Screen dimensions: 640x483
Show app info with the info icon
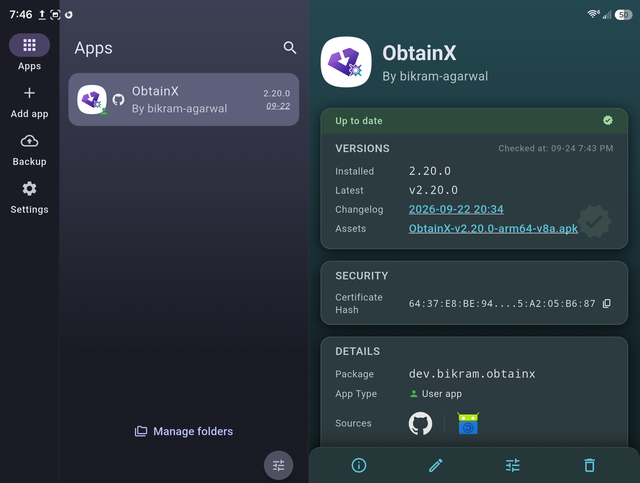[x=359, y=465]
